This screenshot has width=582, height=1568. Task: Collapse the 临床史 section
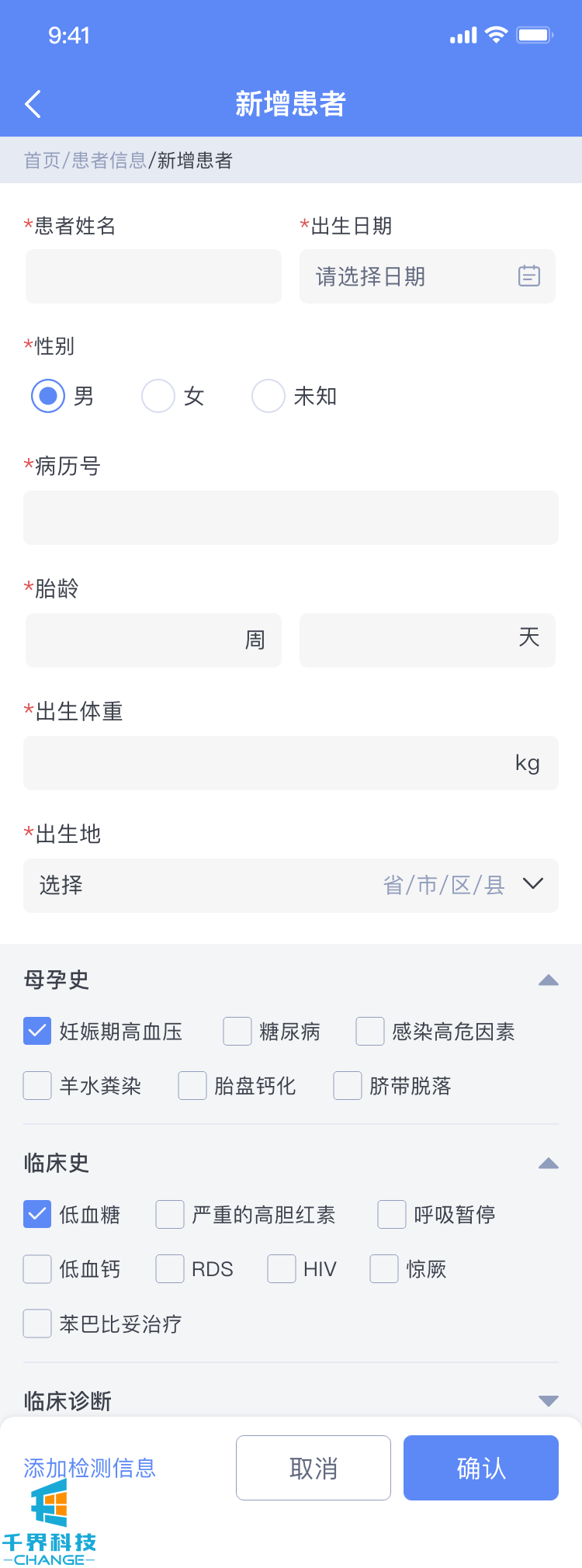549,1164
